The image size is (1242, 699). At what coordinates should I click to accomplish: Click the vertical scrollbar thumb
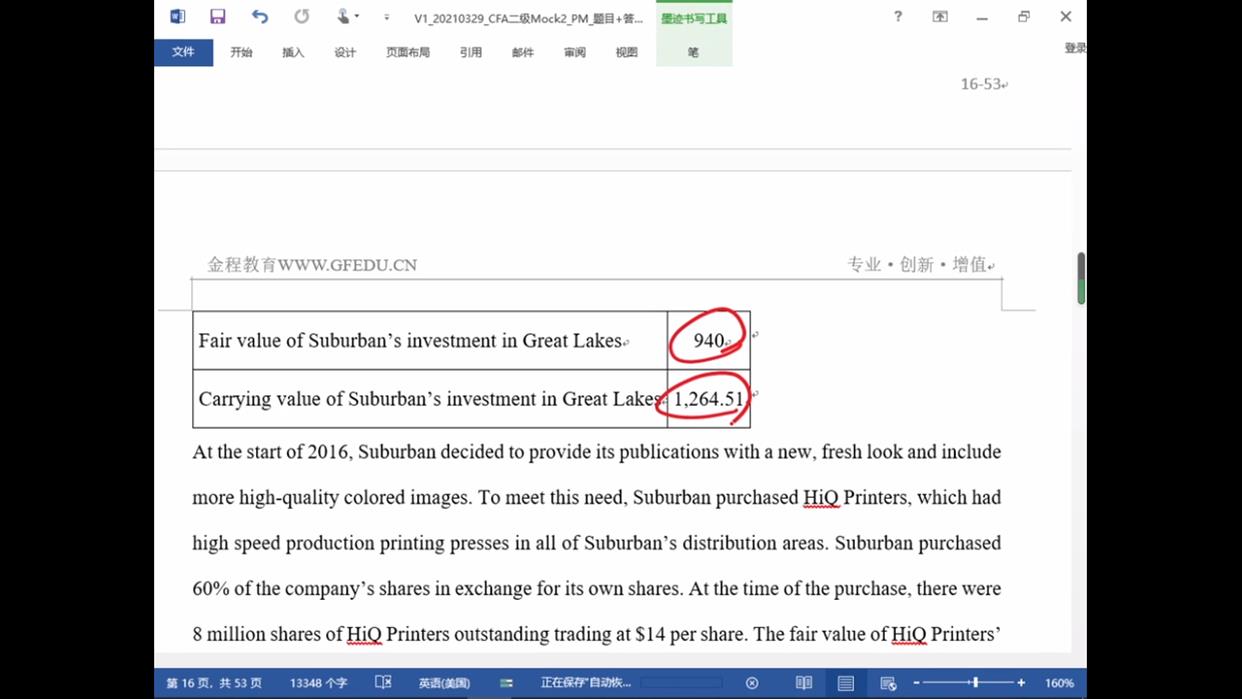pos(1081,278)
